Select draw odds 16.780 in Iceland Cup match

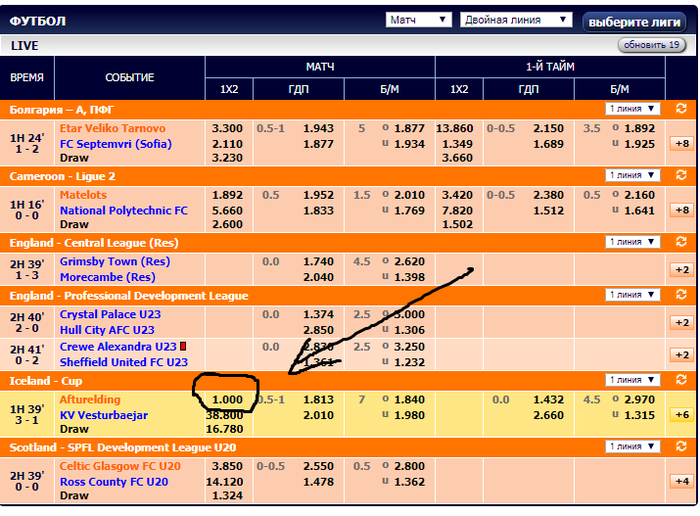(x=225, y=429)
